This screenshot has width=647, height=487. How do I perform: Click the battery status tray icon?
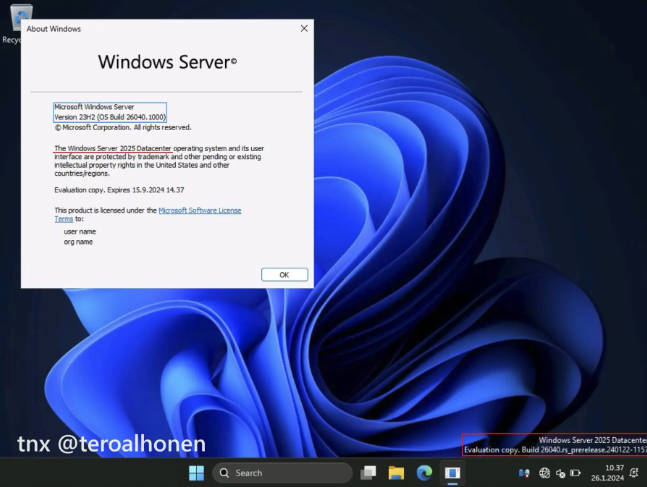[575, 473]
